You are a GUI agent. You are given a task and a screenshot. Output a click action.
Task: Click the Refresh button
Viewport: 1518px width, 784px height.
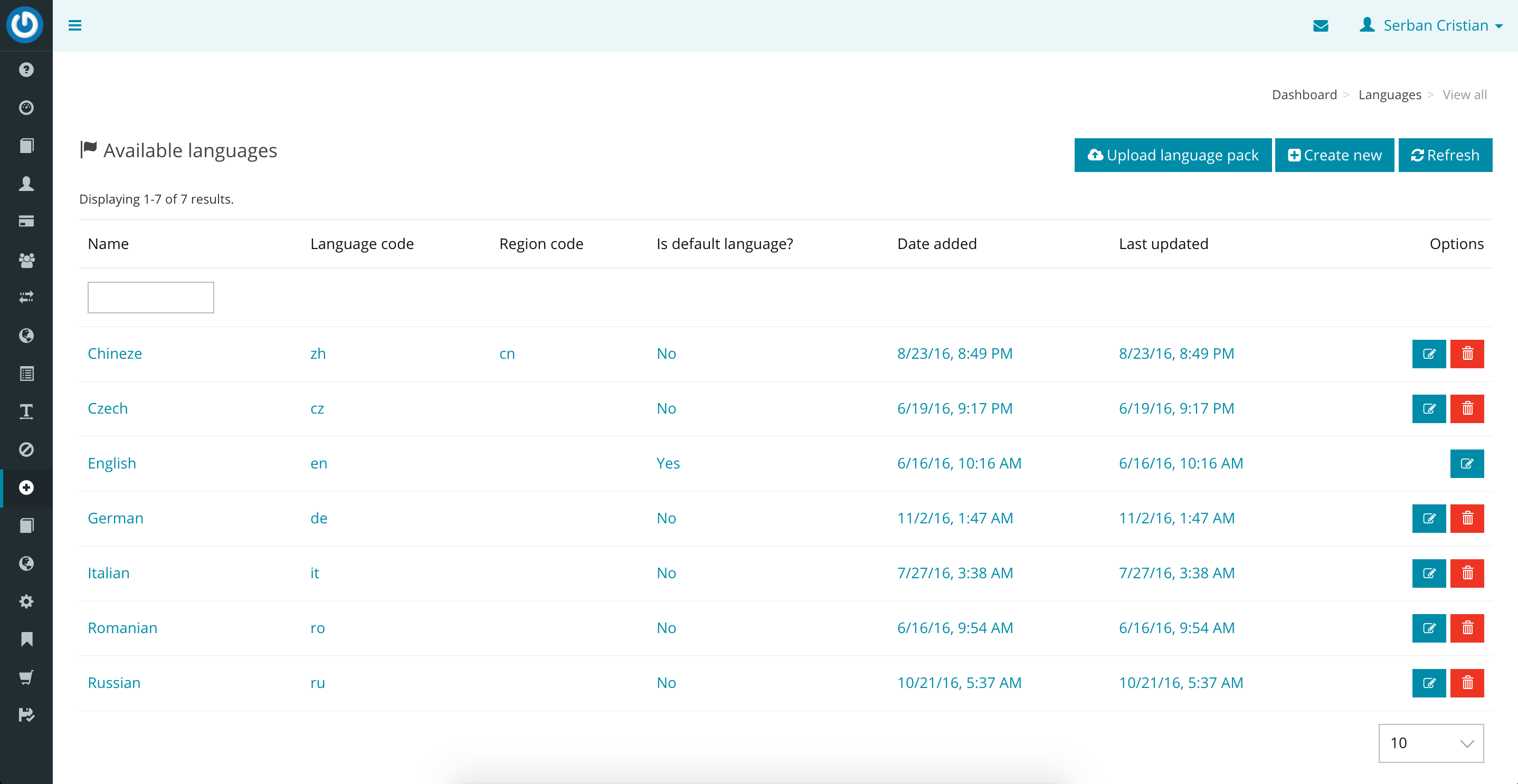[1444, 155]
